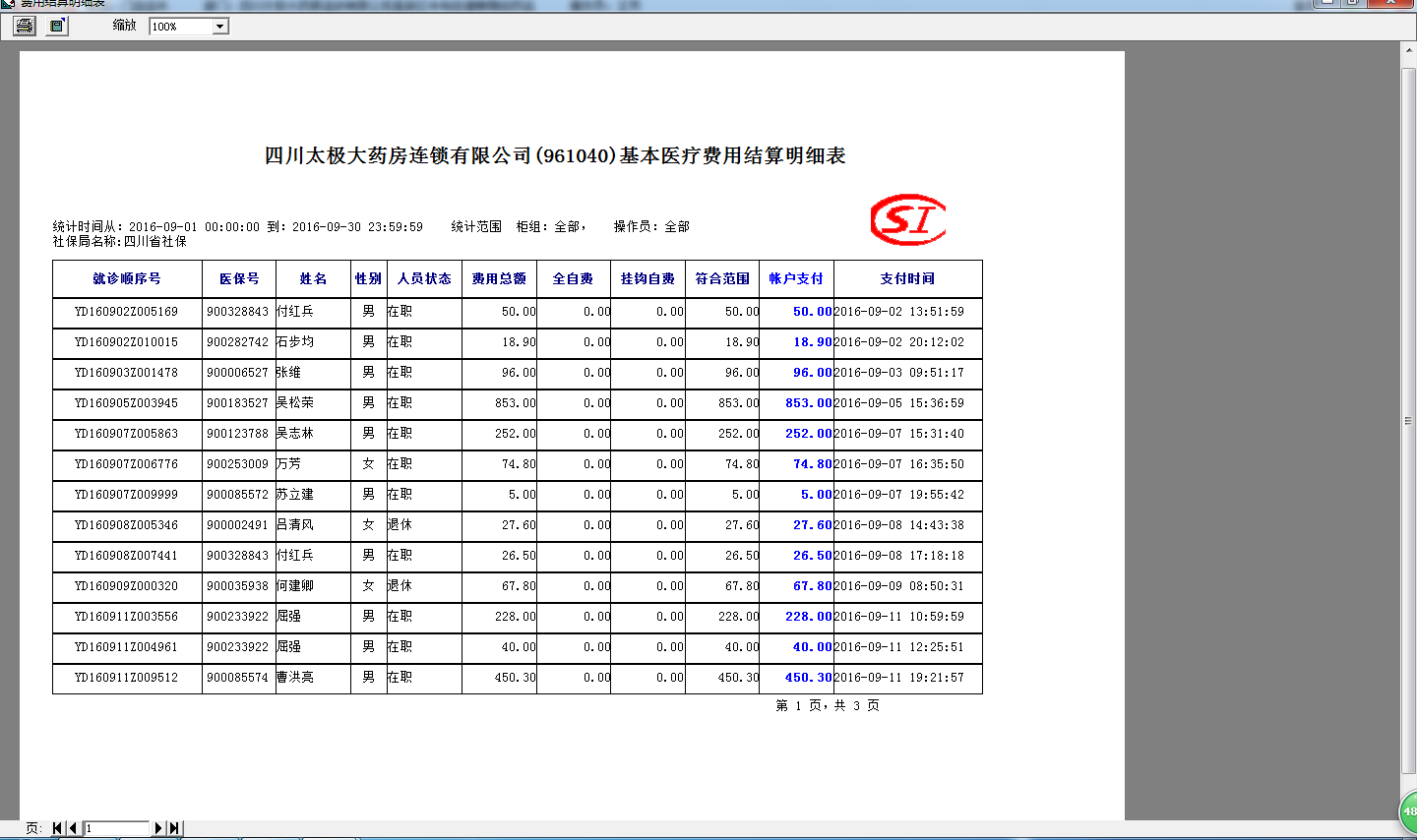Click the name 曹洪亮
Image resolution: width=1417 pixels, height=840 pixels.
tap(295, 678)
